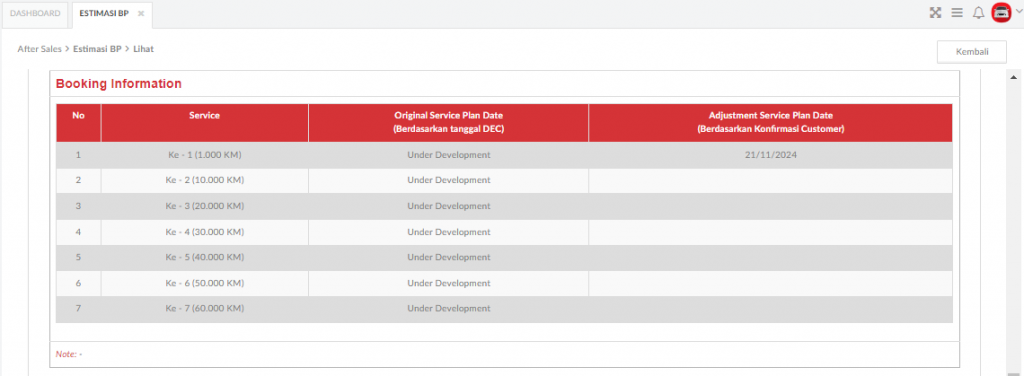Image resolution: width=1024 pixels, height=376 pixels.
Task: Open the notifications bell icon
Action: 978,12
